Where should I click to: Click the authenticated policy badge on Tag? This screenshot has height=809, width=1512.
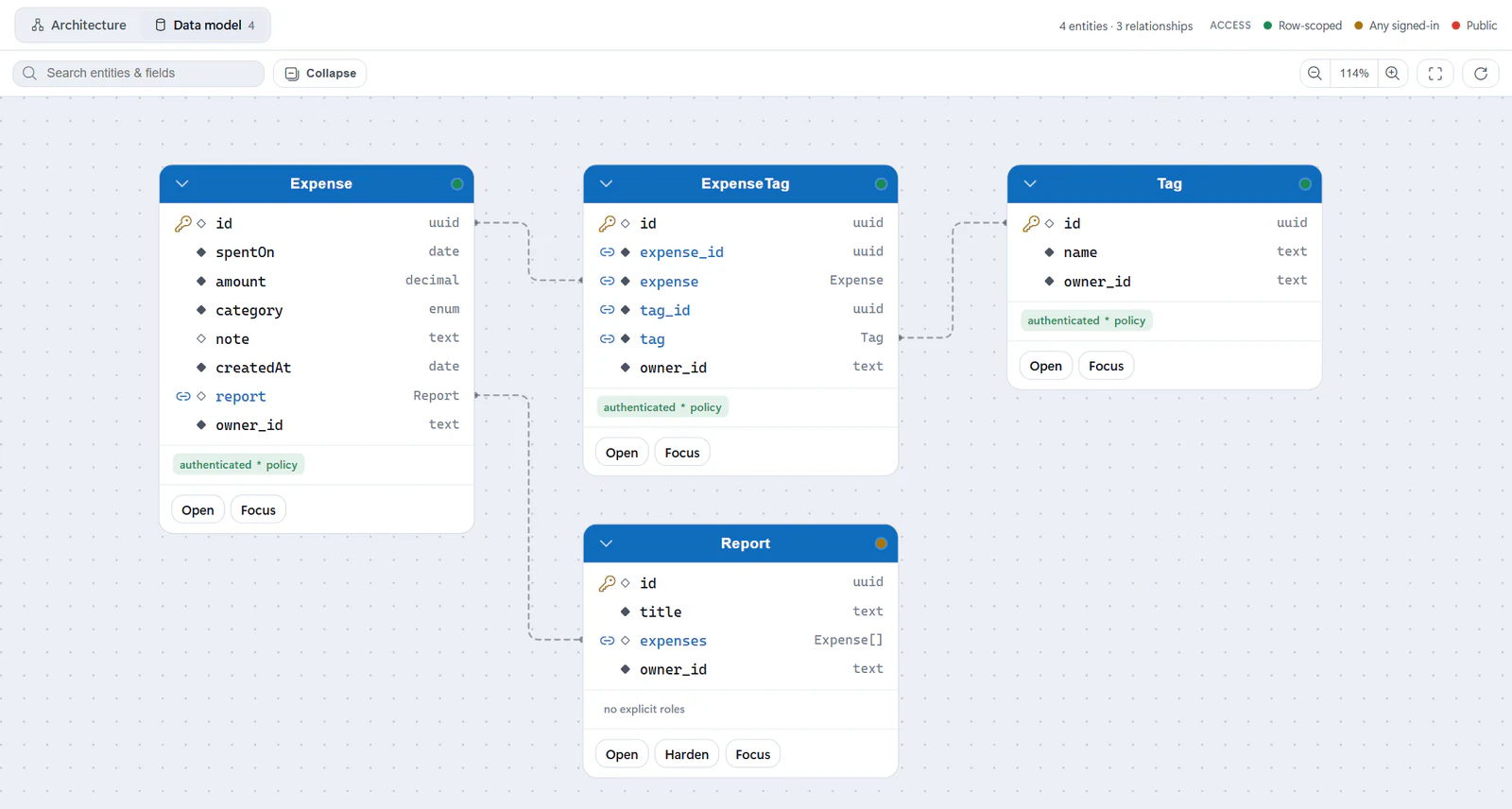coord(1087,321)
